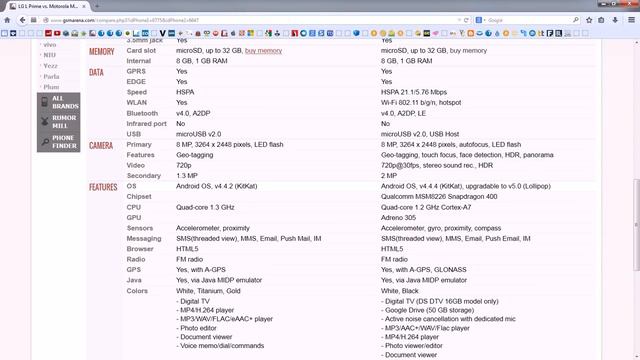Select 'White, Titanium, Gold' colors value
Image resolution: width=640 pixels, height=360 pixels.
pos(208,291)
